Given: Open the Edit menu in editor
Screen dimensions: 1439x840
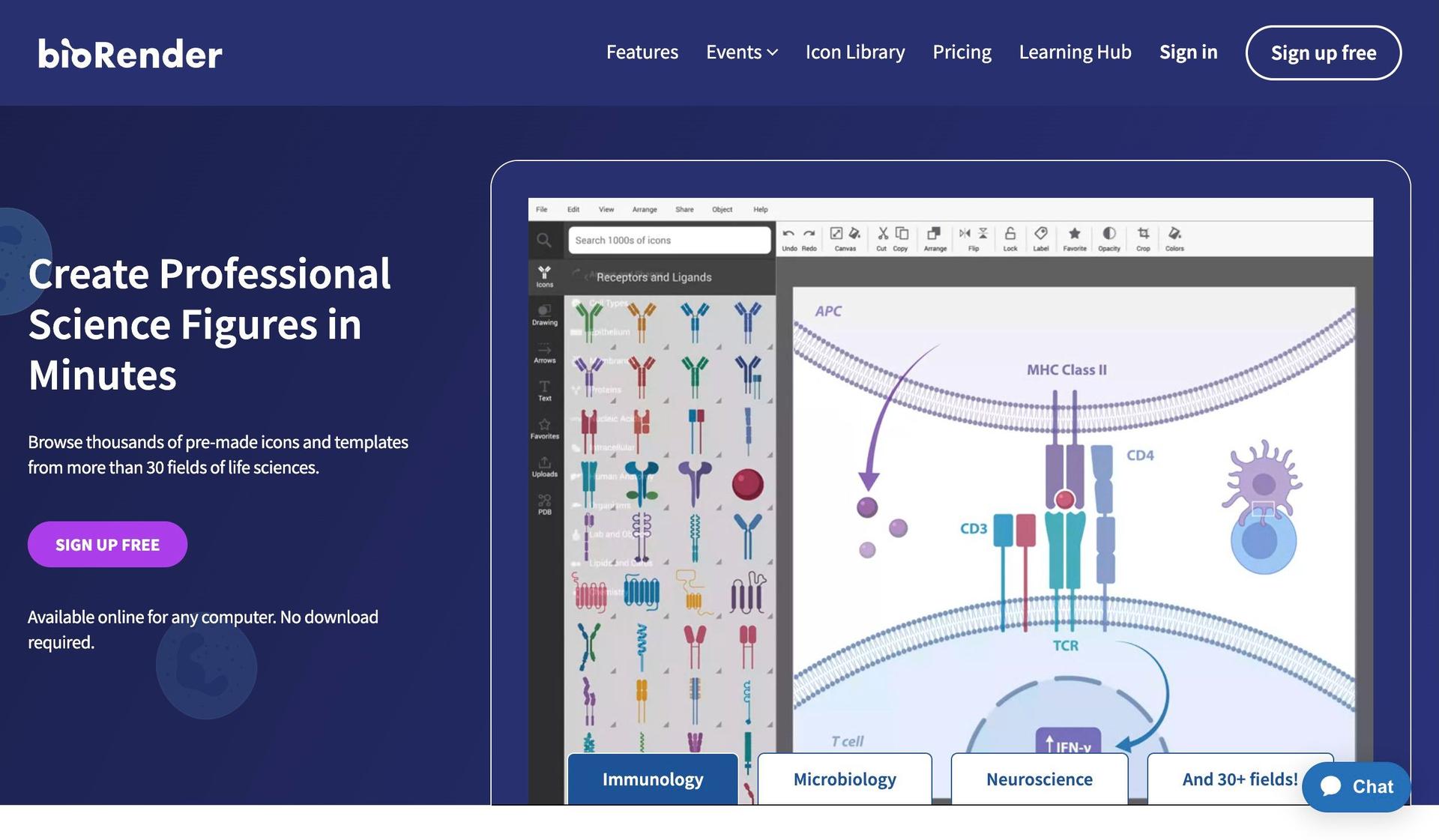Looking at the screenshot, I should coord(573,209).
